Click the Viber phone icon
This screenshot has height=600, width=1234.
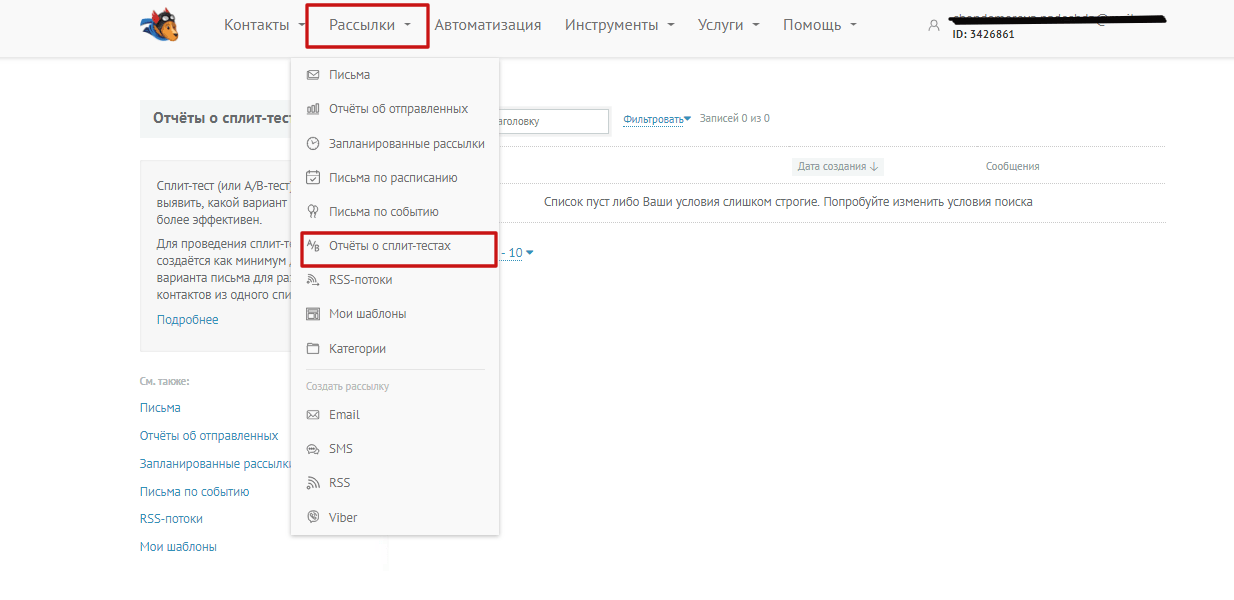[x=313, y=518]
